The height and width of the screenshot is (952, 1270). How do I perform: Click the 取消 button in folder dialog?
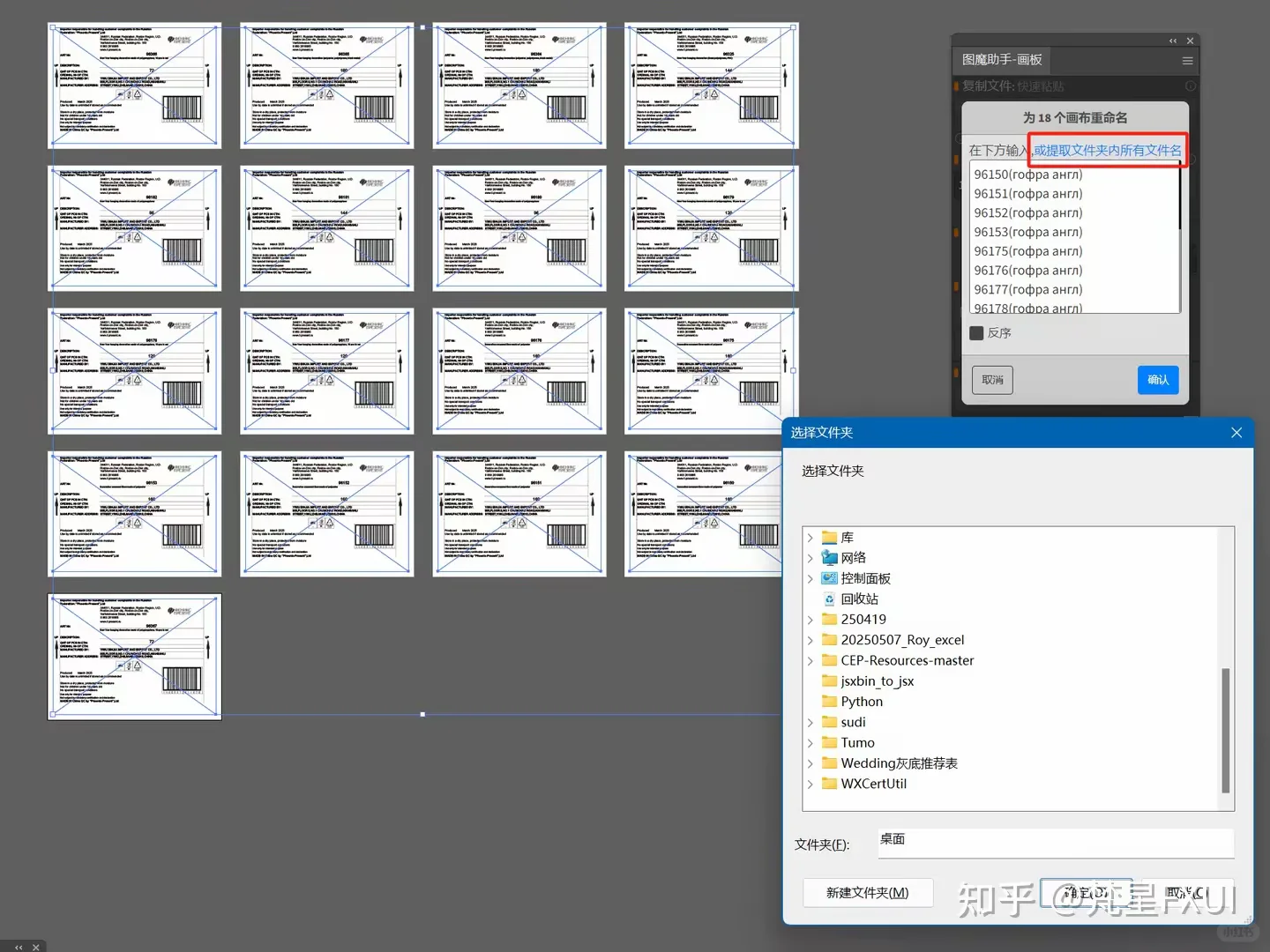tap(1187, 893)
